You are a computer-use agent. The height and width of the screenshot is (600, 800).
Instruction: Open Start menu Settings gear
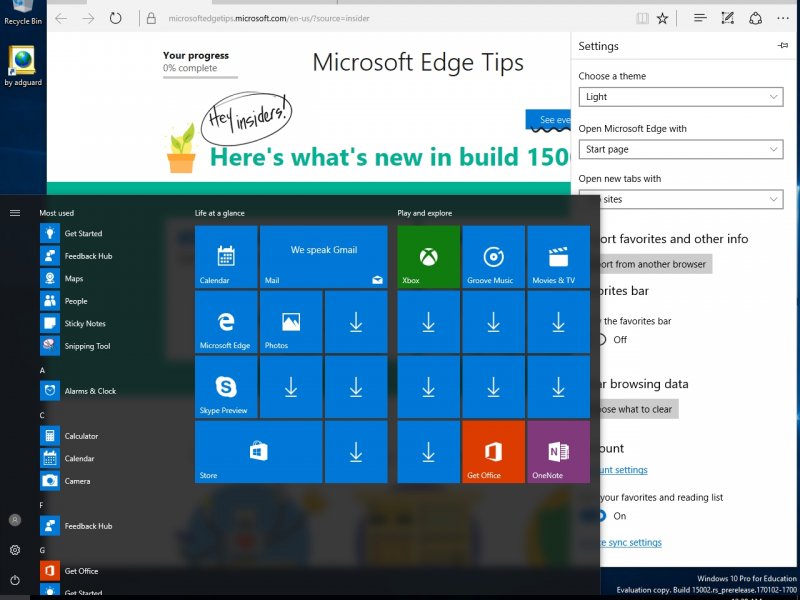15,550
